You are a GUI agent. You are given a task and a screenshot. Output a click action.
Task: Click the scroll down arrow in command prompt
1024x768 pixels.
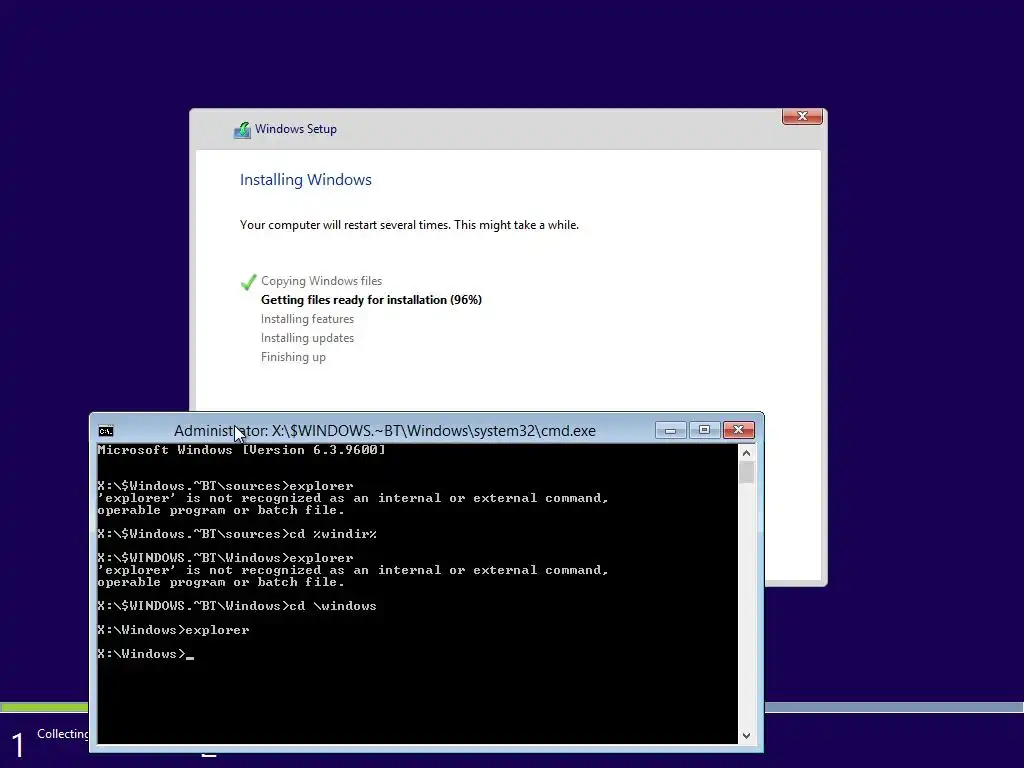click(746, 736)
